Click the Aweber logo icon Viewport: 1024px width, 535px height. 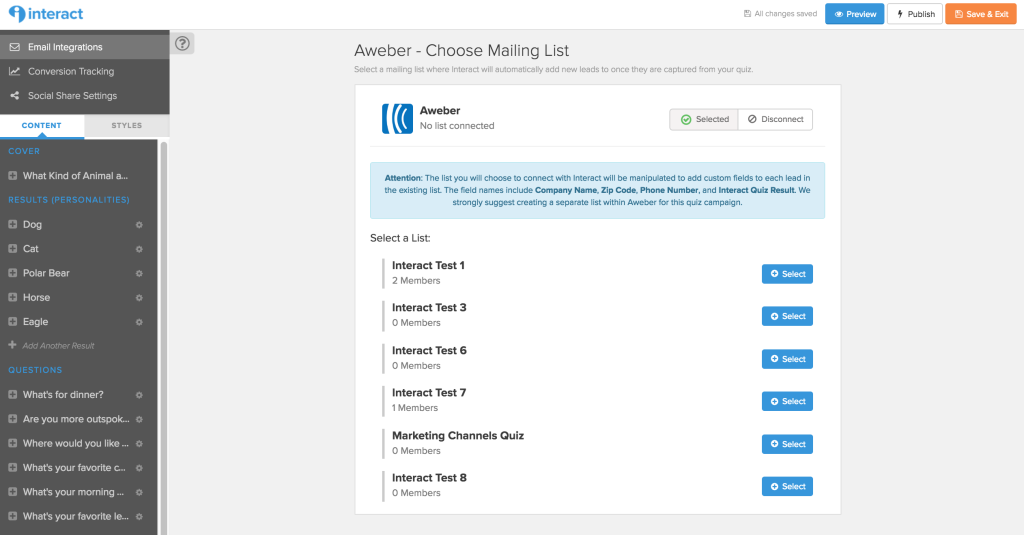tap(397, 118)
